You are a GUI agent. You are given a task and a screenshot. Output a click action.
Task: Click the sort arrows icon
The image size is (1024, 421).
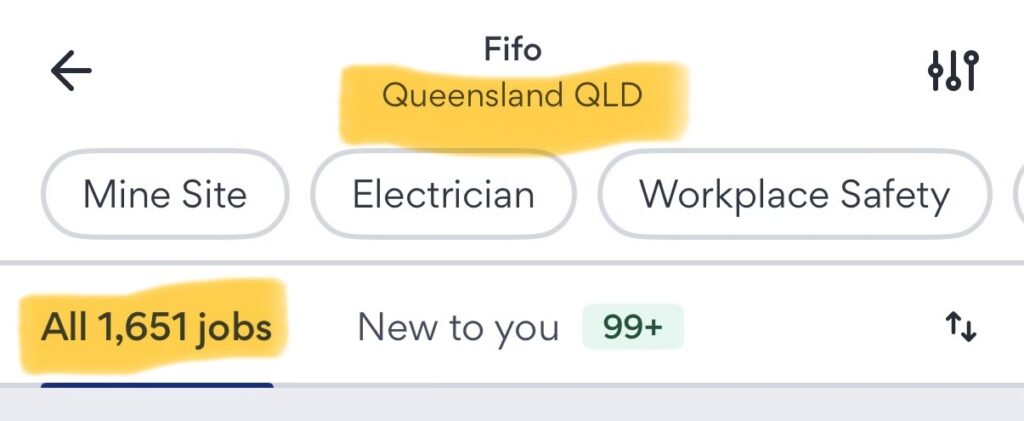point(960,327)
